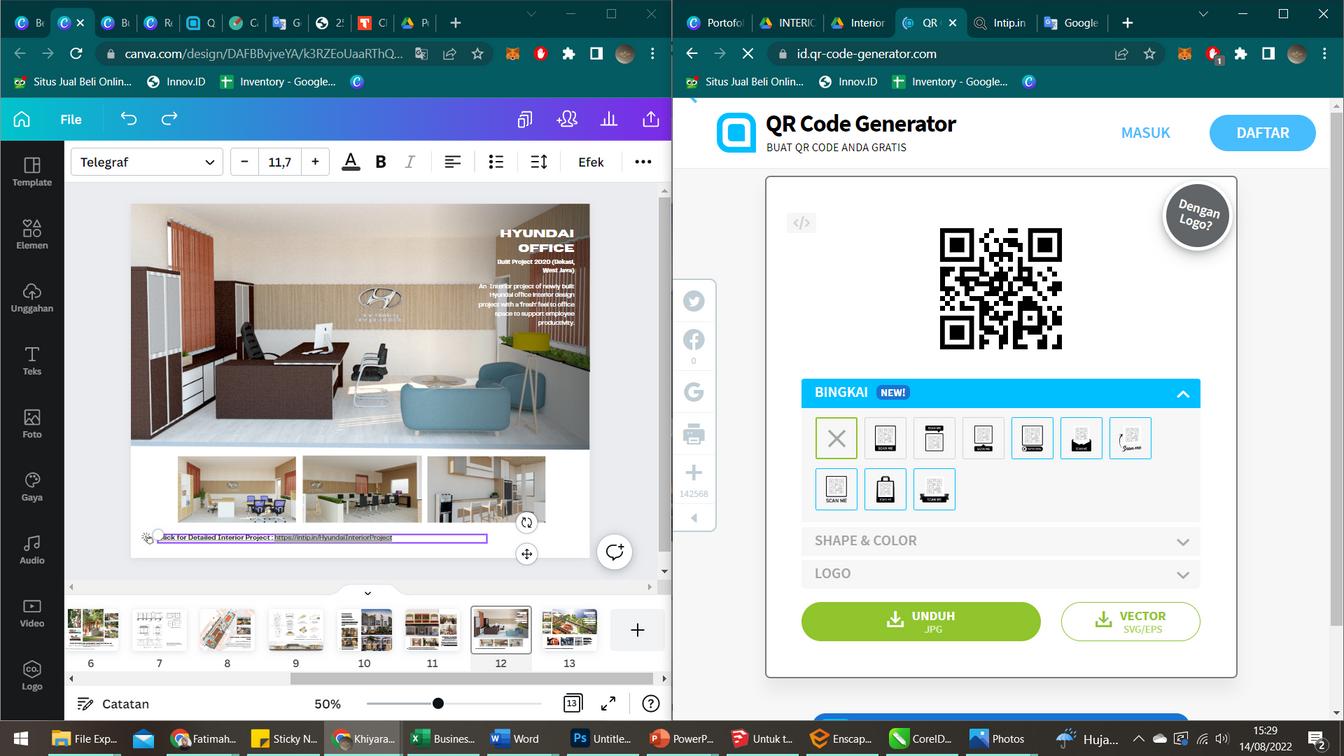Decrease the font size
1344x756 pixels.
click(x=245, y=162)
